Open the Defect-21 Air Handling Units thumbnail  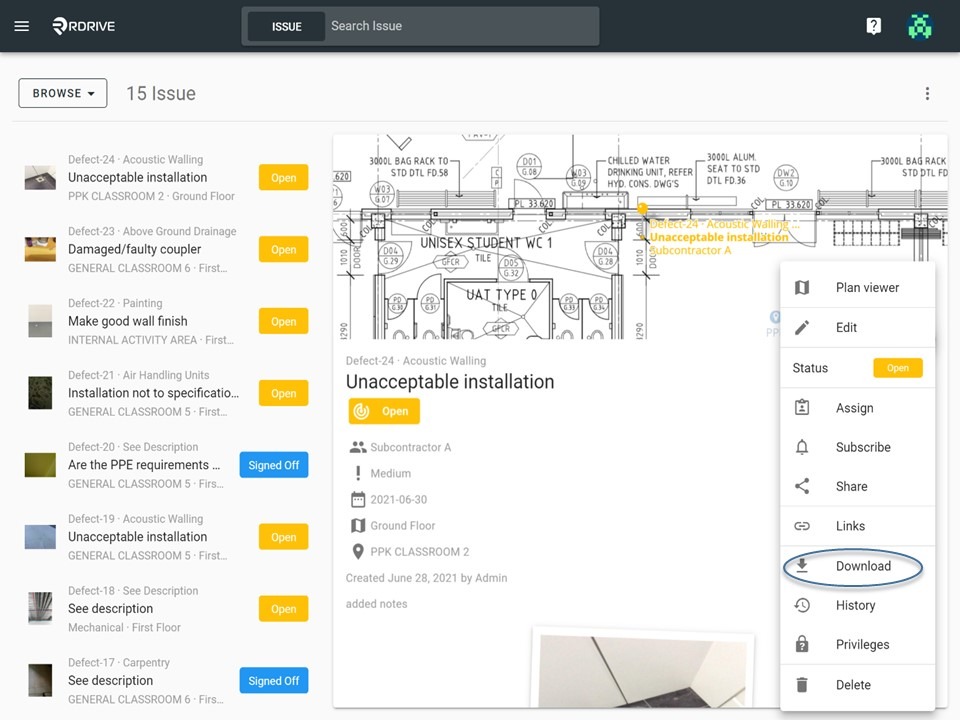point(40,393)
